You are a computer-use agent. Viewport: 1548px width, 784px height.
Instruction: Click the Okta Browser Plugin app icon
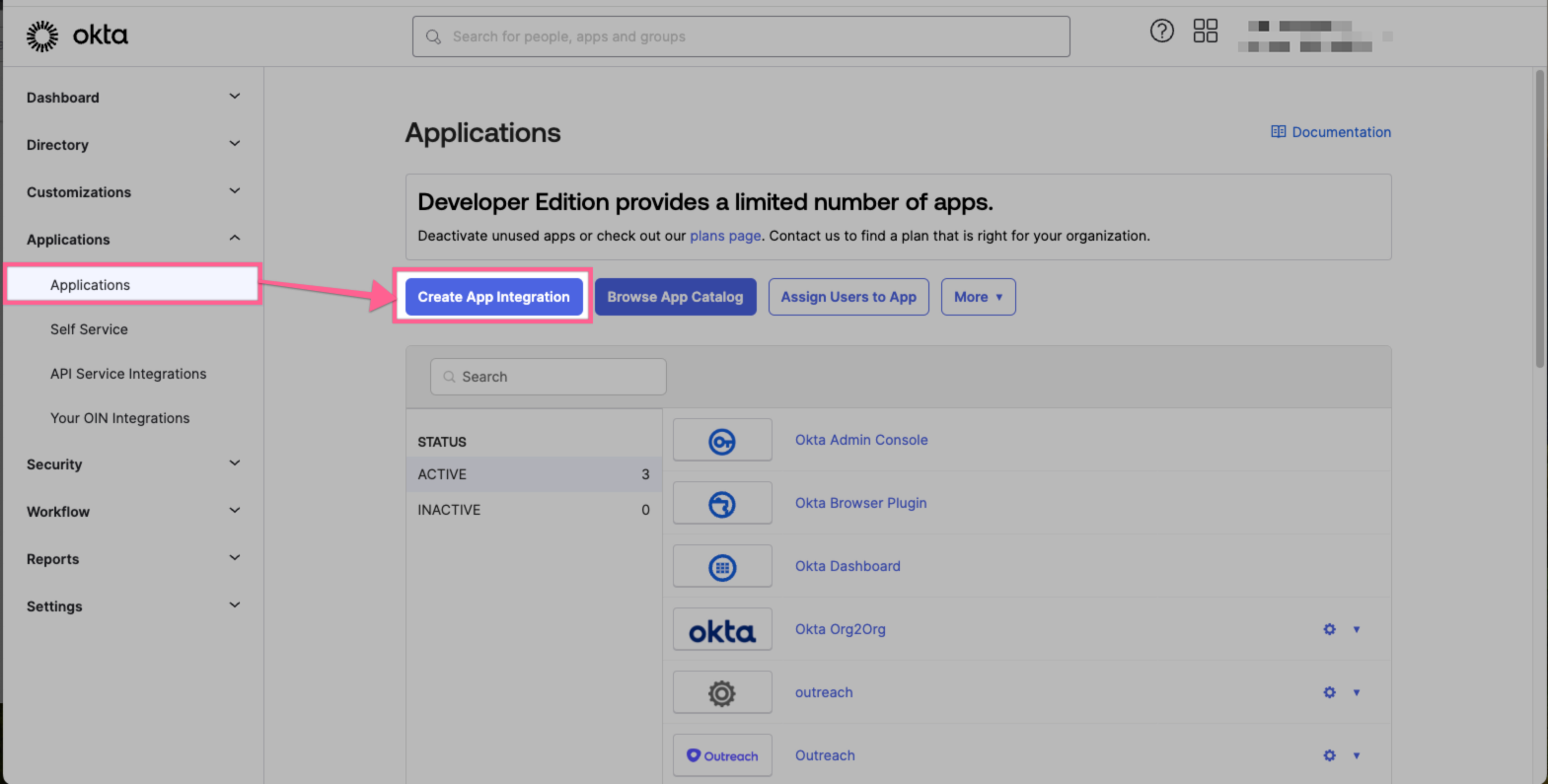(722, 503)
